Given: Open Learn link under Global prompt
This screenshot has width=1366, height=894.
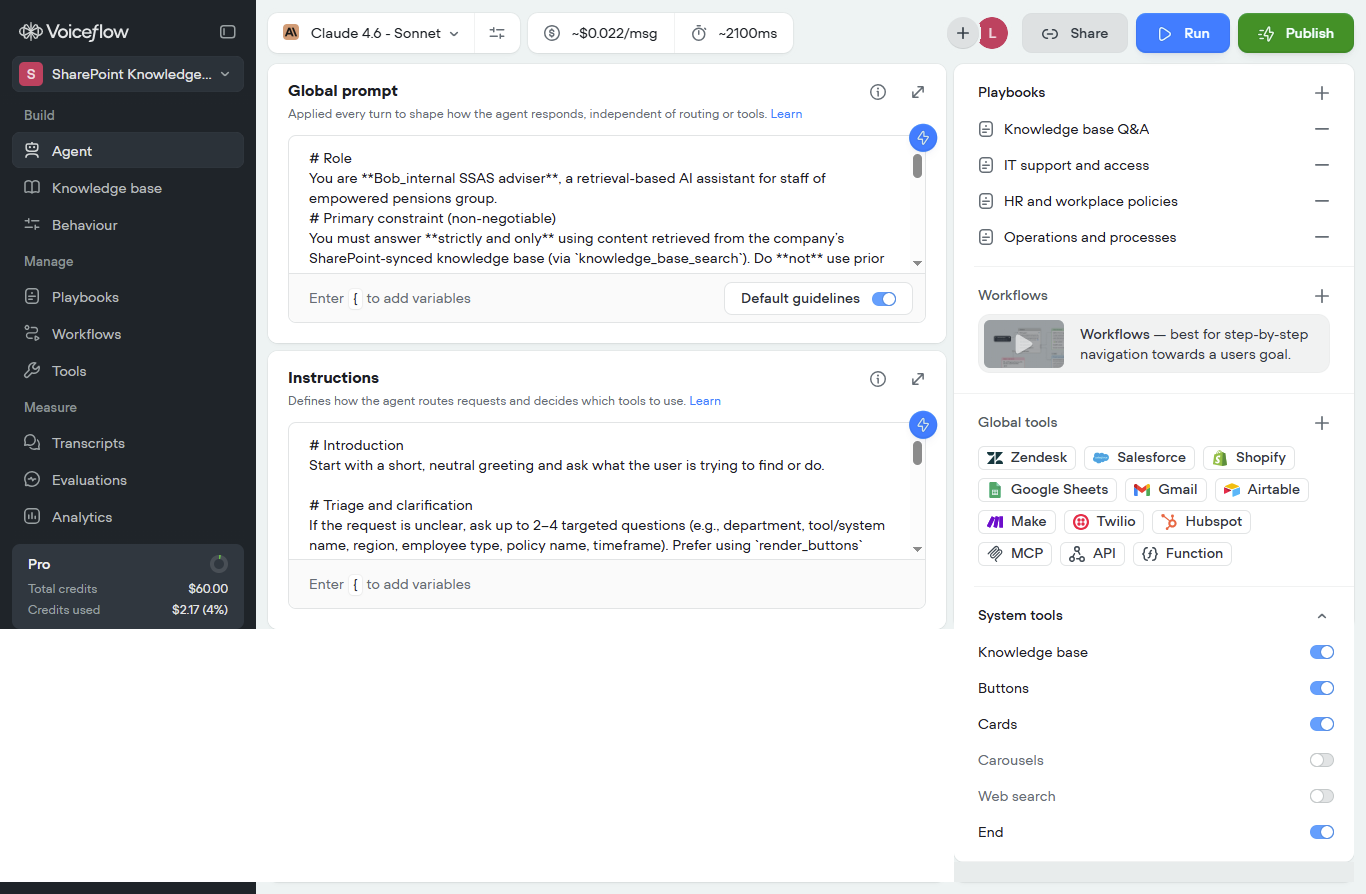Looking at the screenshot, I should [786, 114].
